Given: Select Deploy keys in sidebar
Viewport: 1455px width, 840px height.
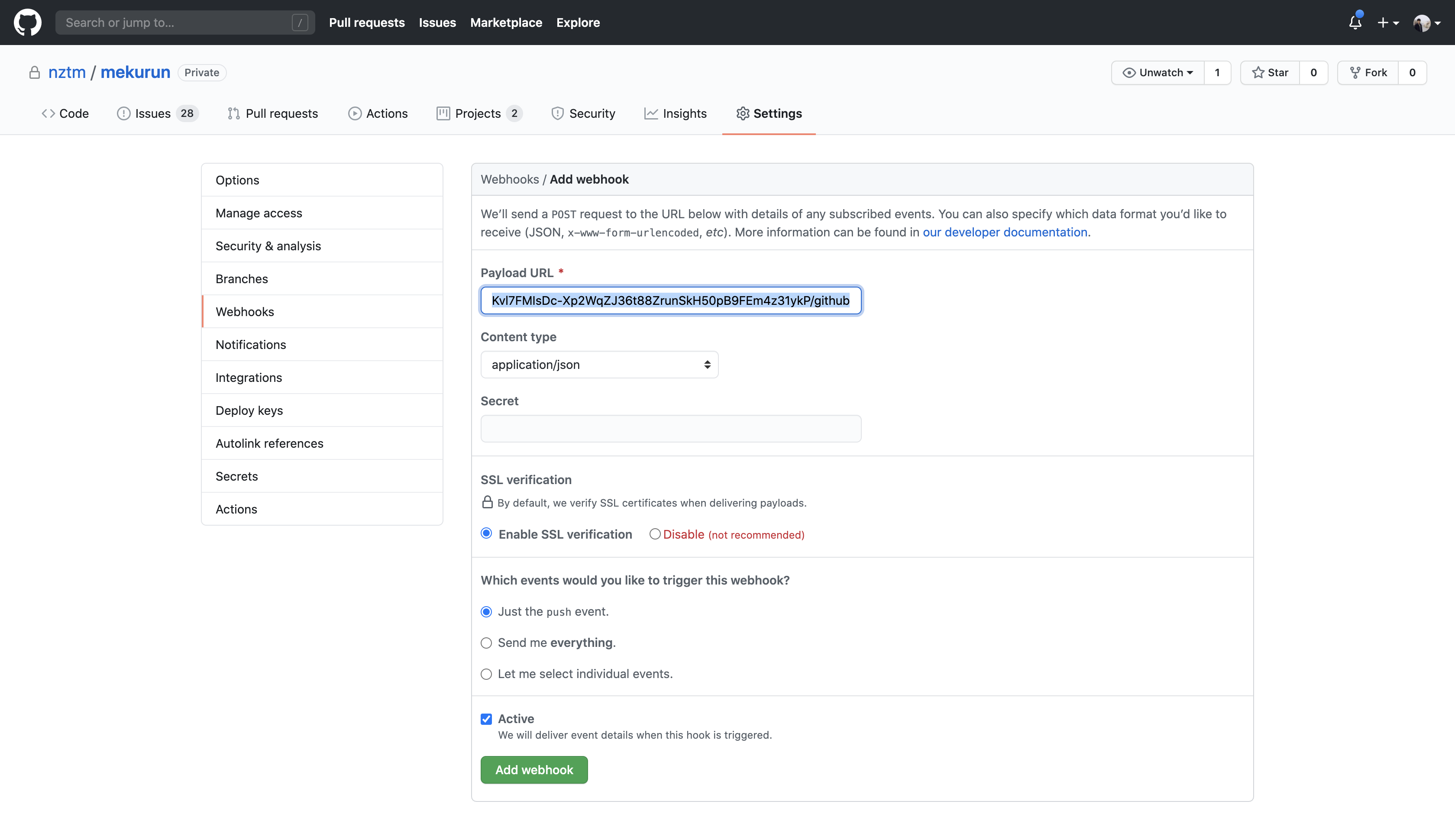Looking at the screenshot, I should (x=249, y=410).
